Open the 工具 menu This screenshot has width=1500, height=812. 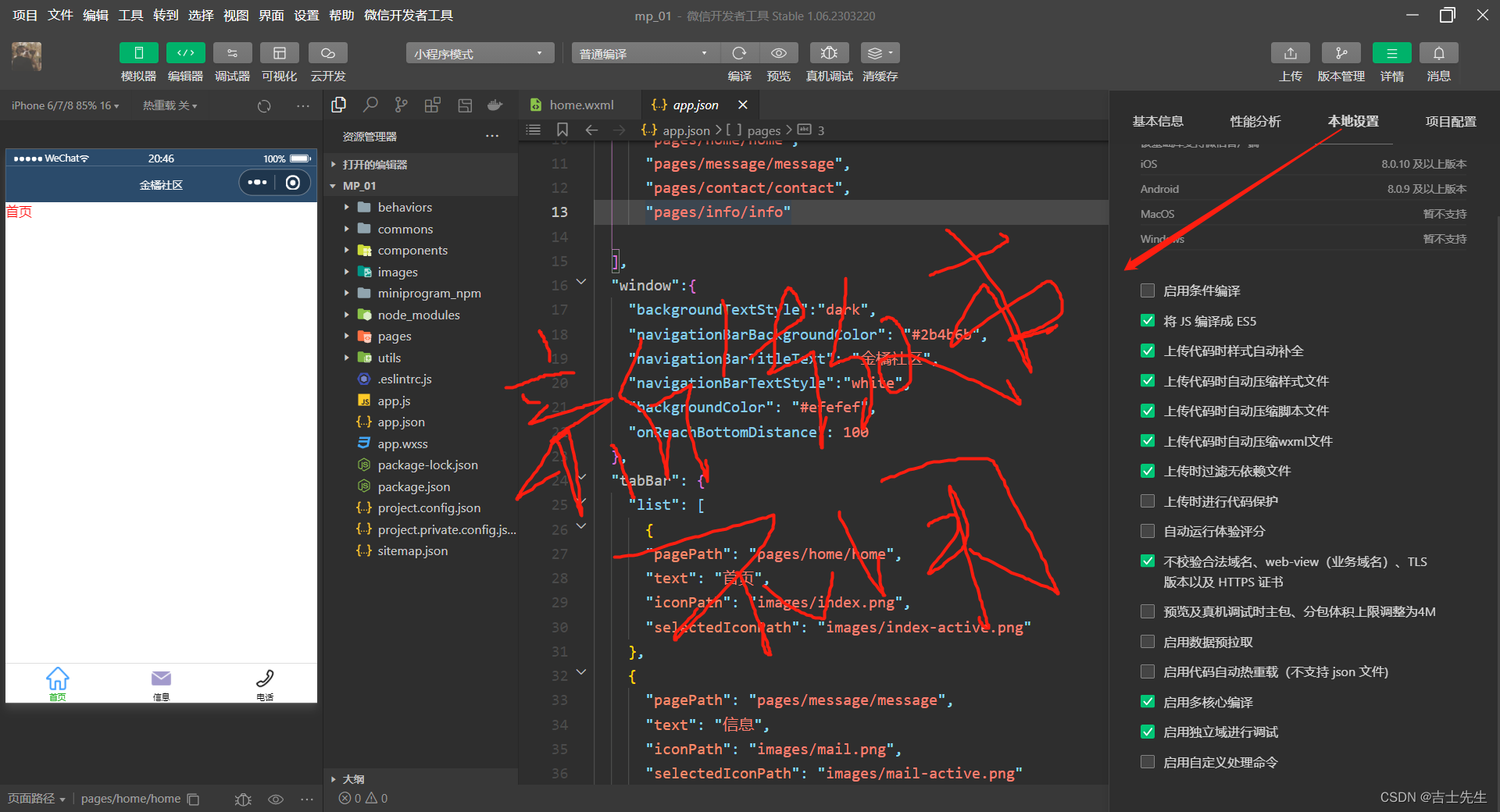[x=130, y=16]
